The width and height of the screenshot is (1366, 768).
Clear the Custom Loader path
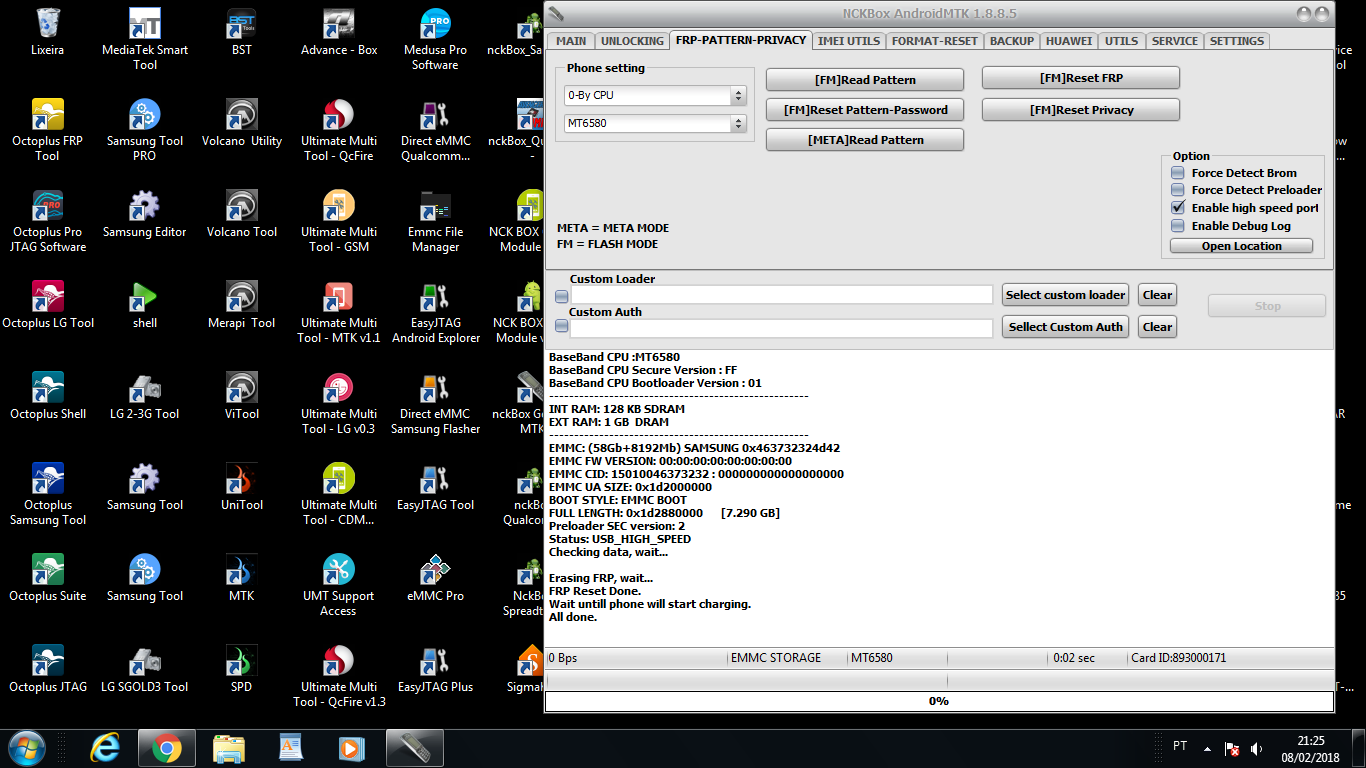[x=1157, y=295]
